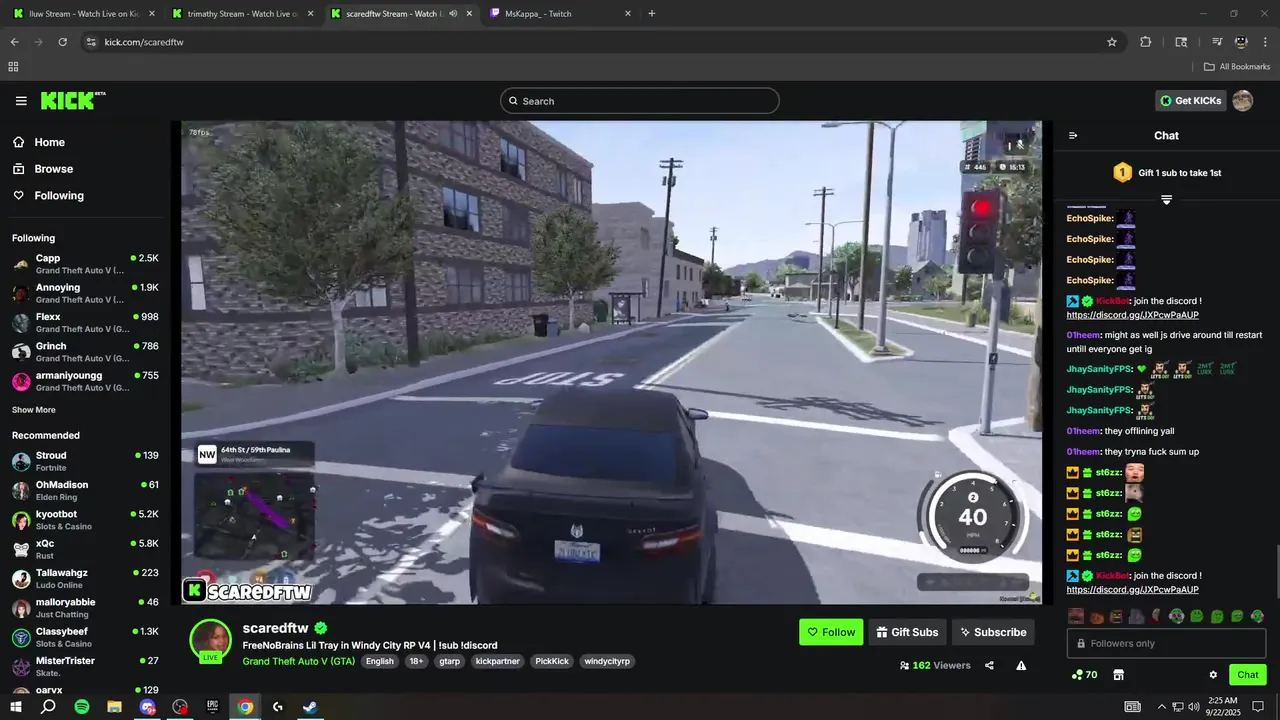
Task: Open the user profile avatar menu
Action: (1242, 101)
